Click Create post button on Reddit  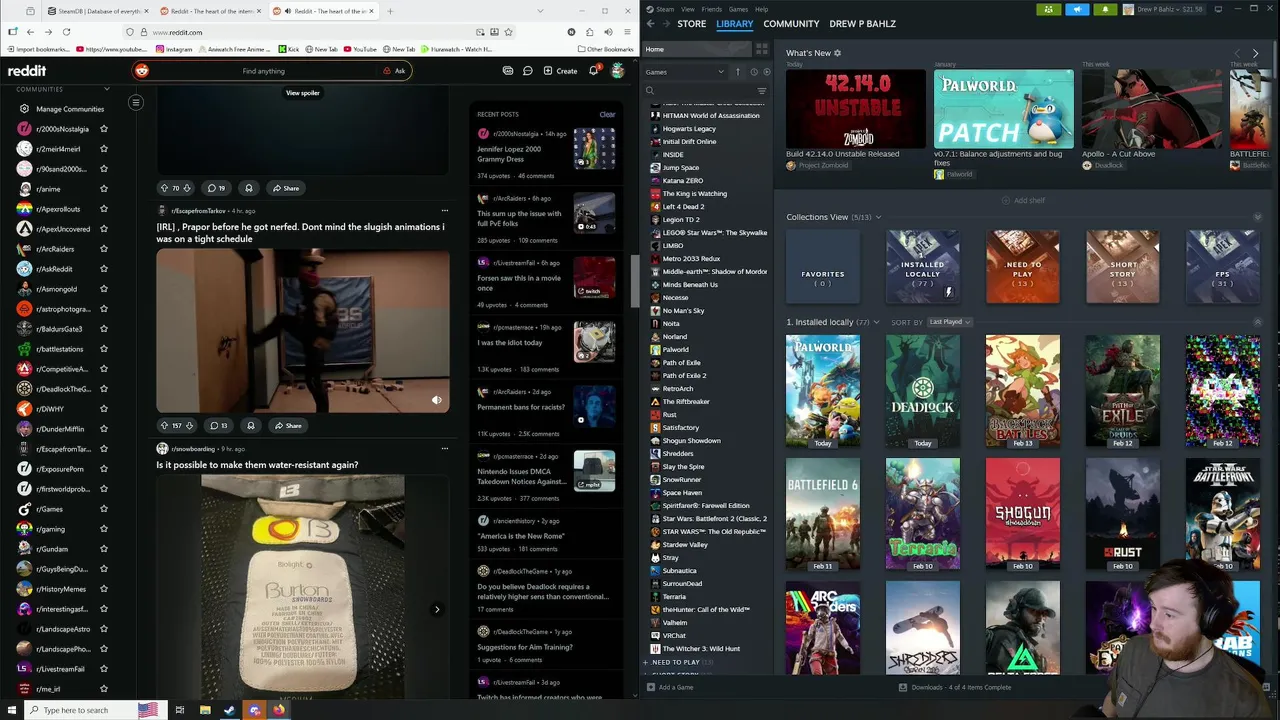tap(560, 71)
